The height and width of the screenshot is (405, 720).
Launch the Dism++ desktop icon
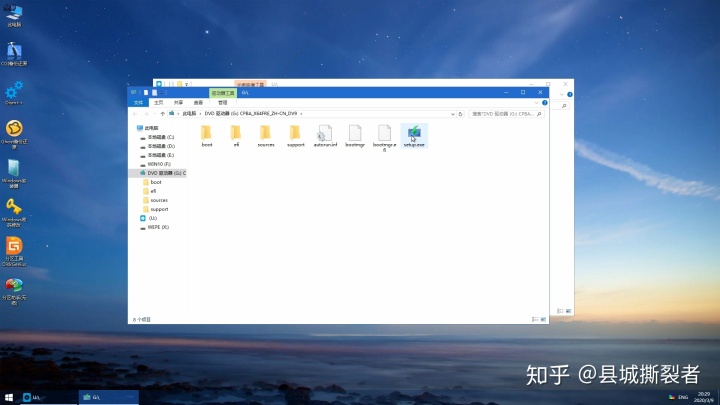click(14, 93)
